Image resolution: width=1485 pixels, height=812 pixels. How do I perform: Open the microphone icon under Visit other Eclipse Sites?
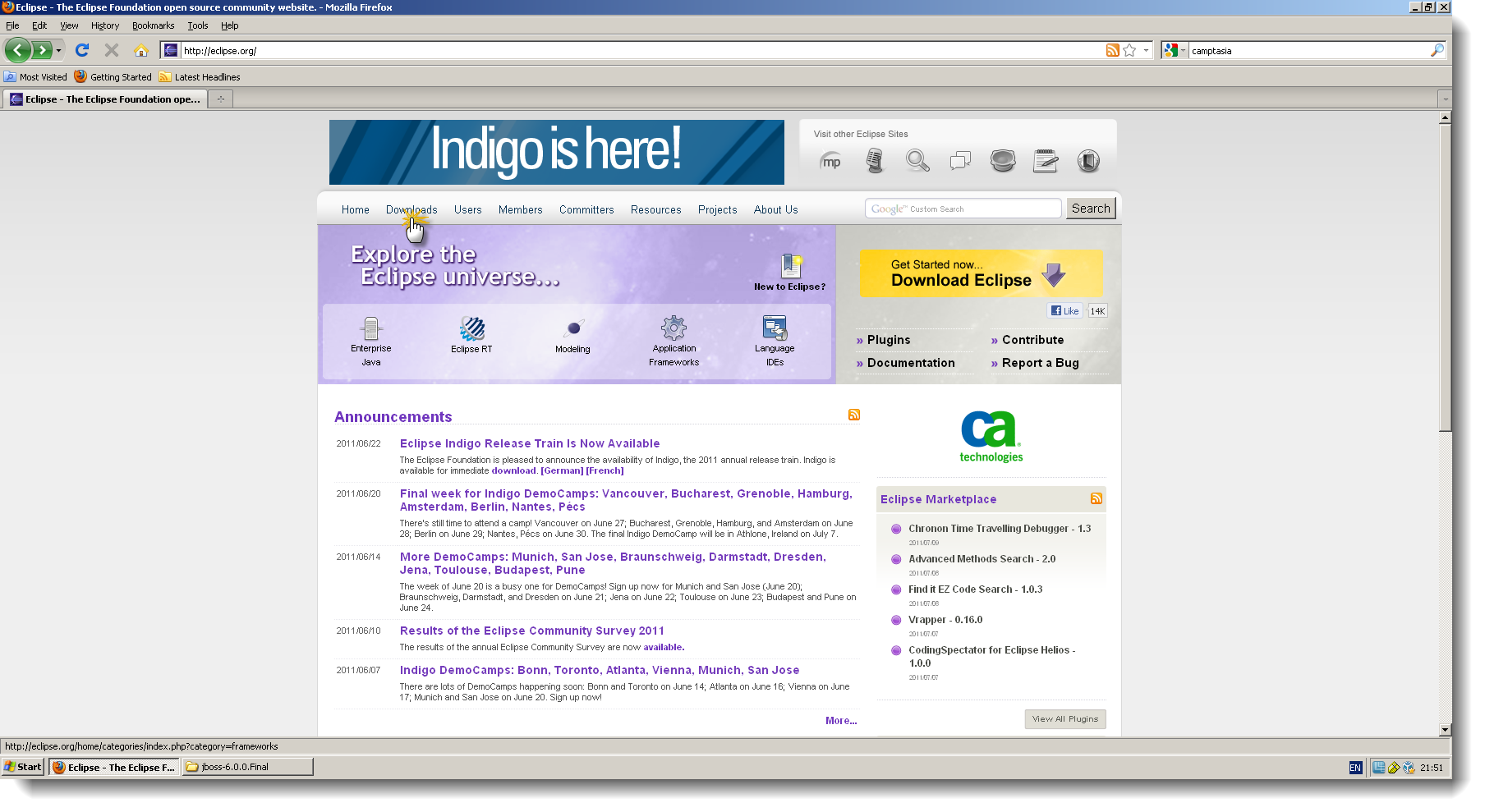(x=875, y=161)
